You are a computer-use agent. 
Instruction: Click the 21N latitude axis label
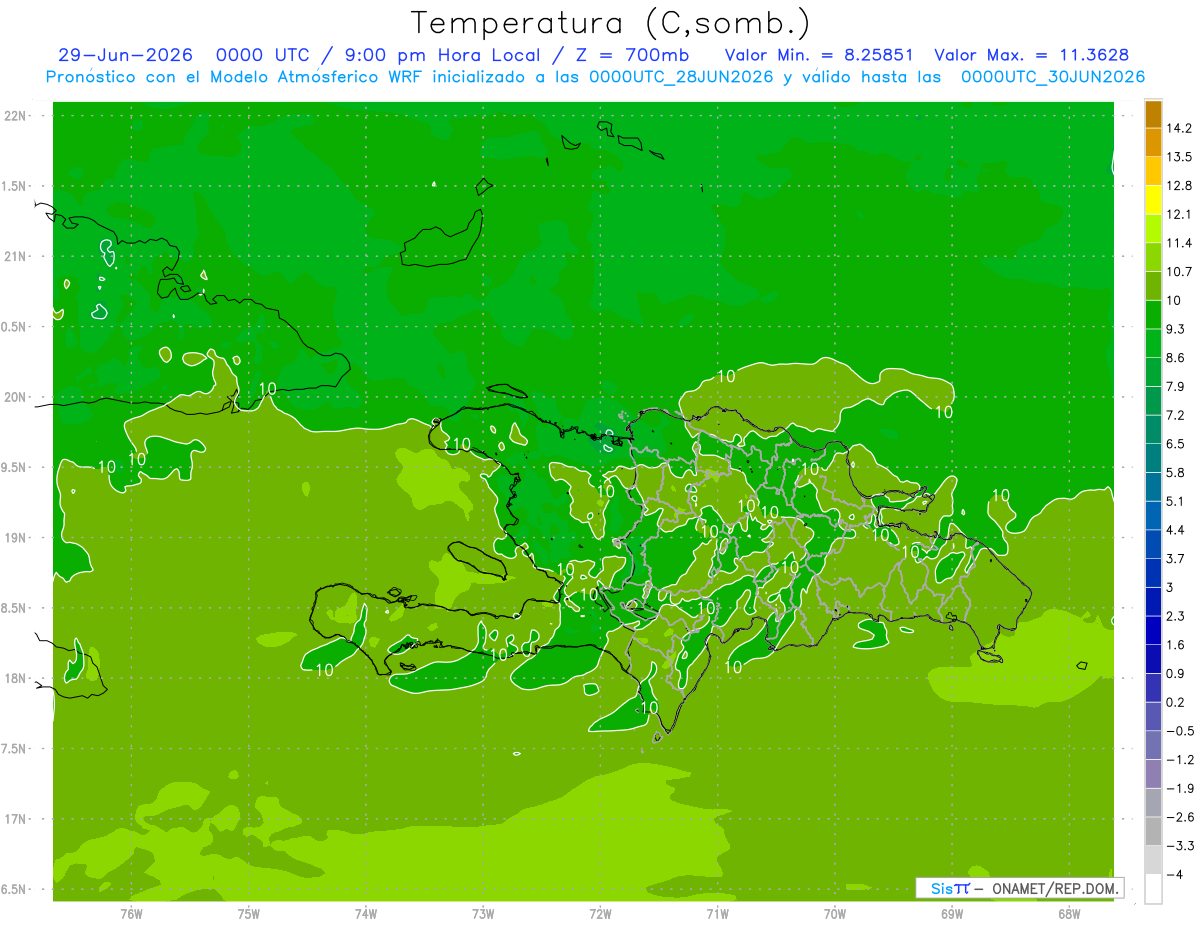click(x=16, y=256)
